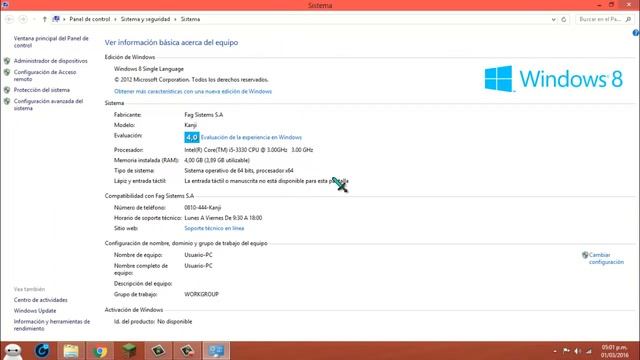Click the network signal tray icon
Image resolution: width=640 pixels, height=360 pixels.
click(x=589, y=351)
